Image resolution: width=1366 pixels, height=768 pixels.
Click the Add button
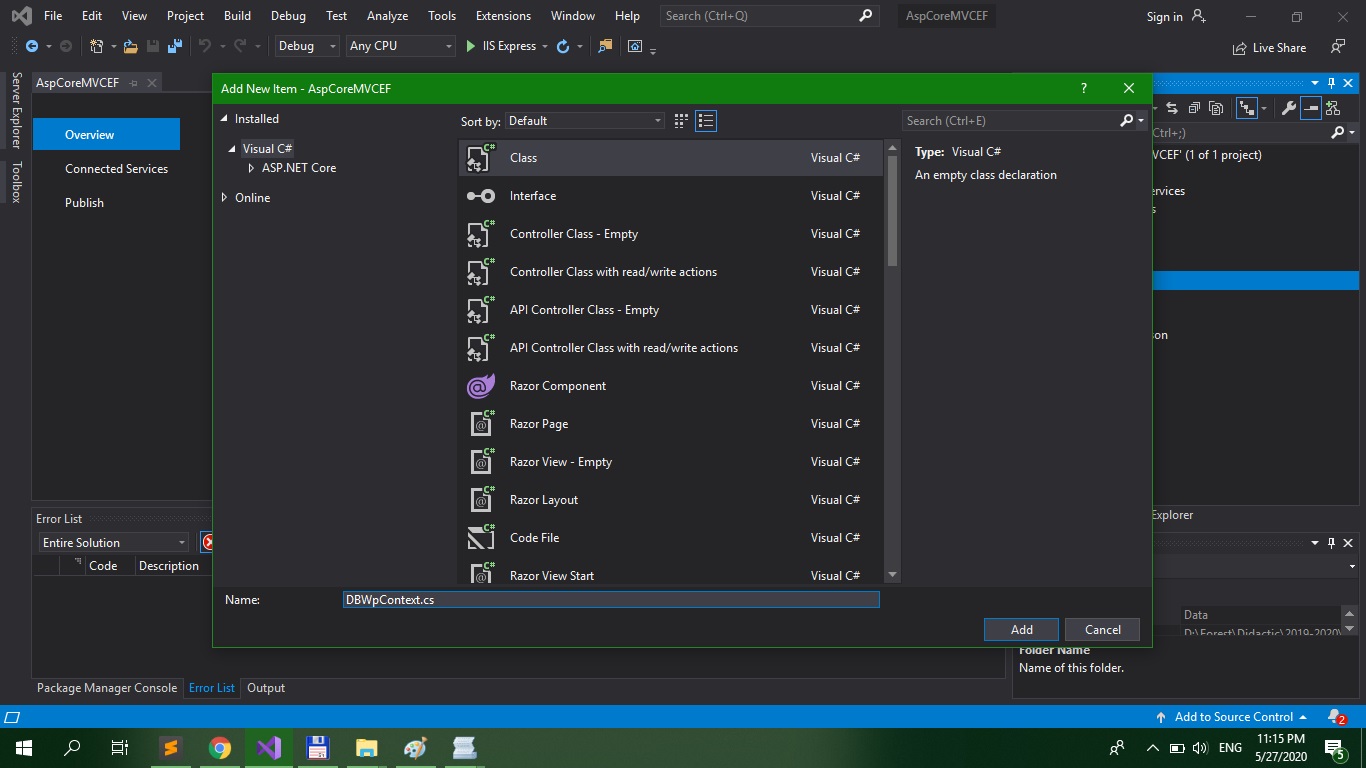coord(1021,629)
